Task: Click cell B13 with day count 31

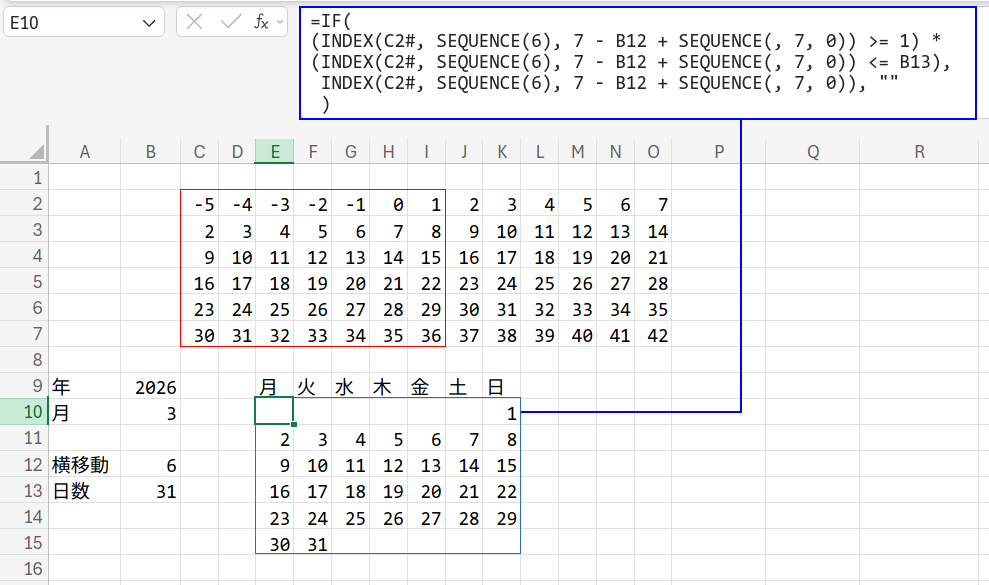Action: click(x=150, y=491)
